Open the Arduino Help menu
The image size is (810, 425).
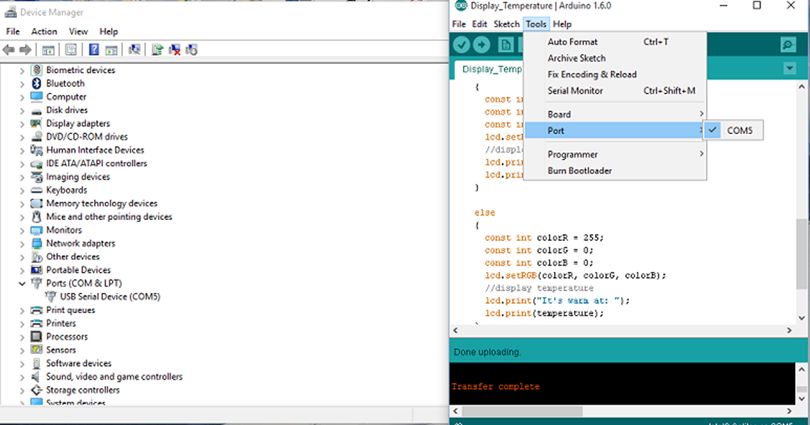click(x=562, y=24)
